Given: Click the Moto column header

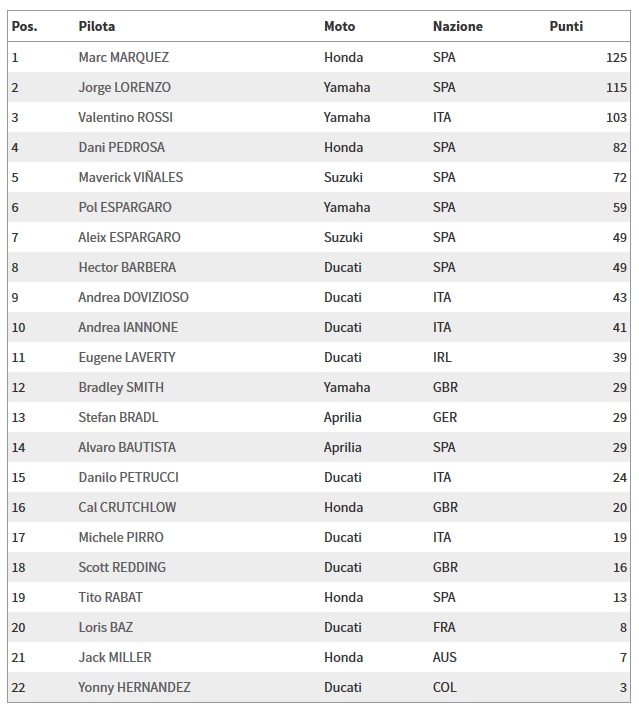Looking at the screenshot, I should (x=339, y=27).
